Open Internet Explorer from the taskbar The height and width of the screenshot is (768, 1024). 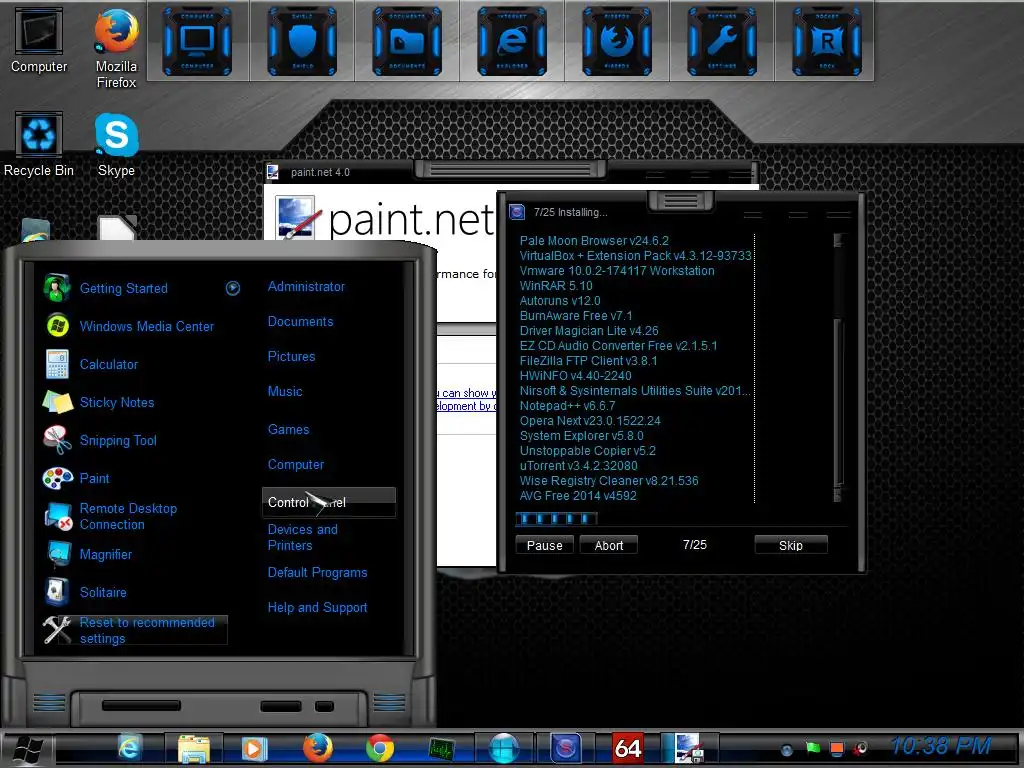click(x=129, y=748)
